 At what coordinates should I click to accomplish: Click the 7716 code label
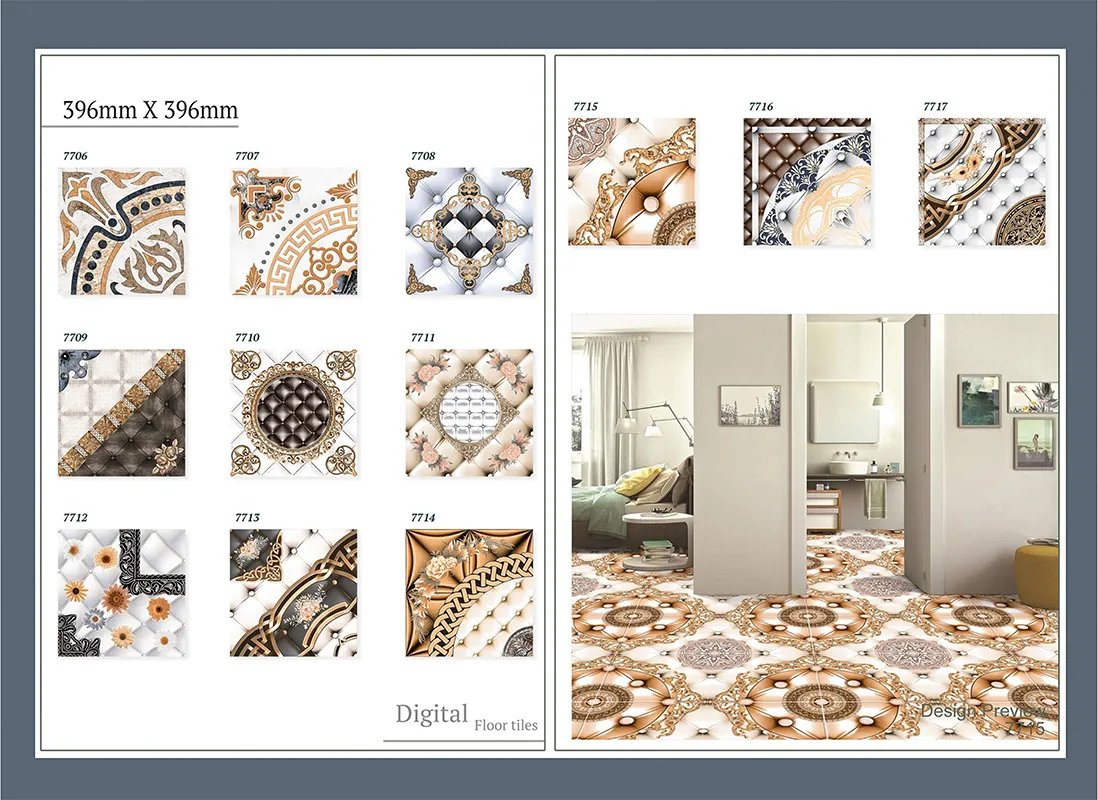760,106
